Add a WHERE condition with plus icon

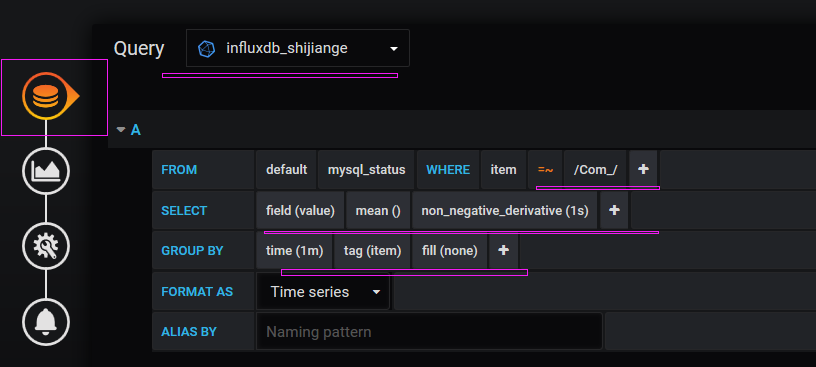tap(643, 170)
